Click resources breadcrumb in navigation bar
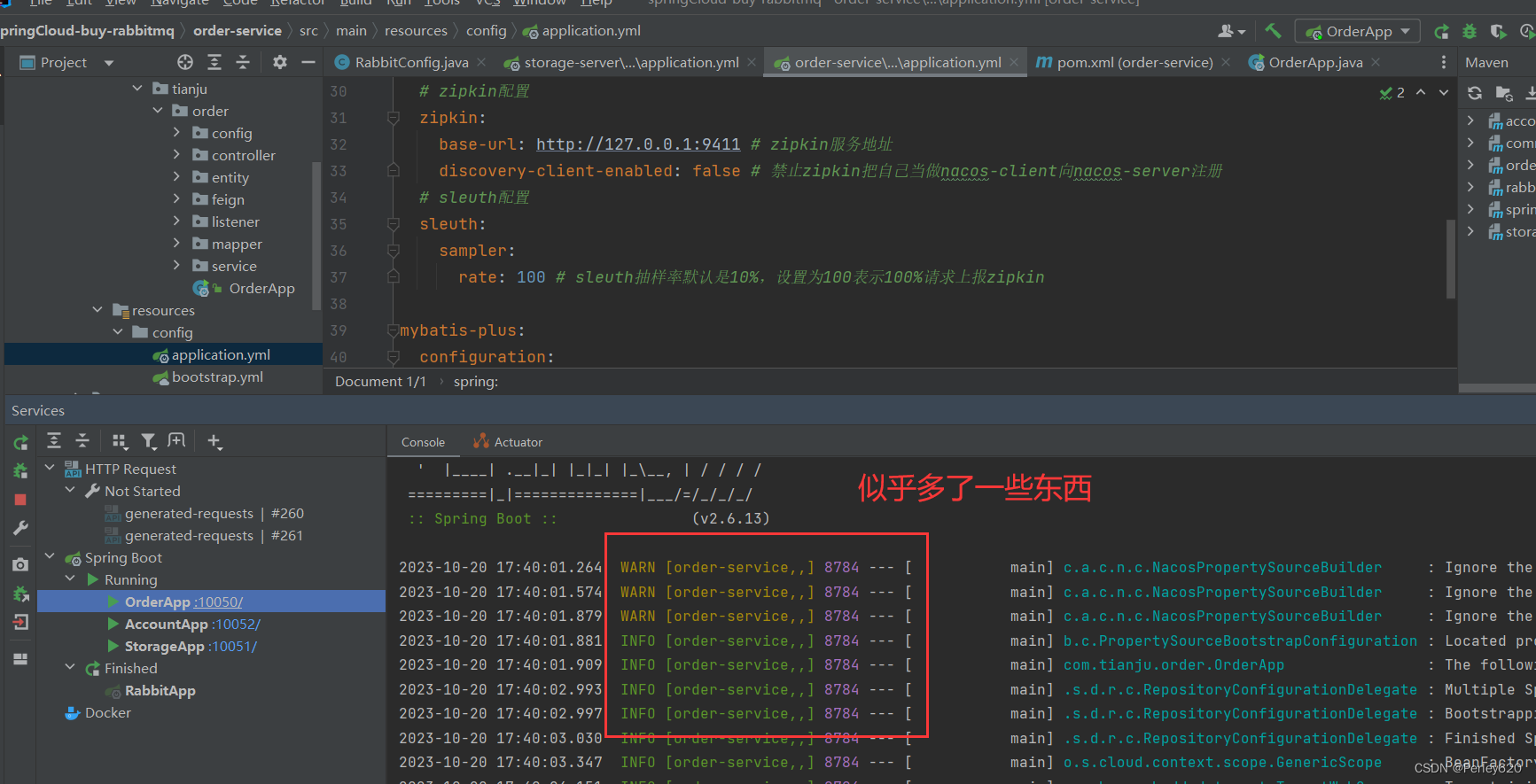Image resolution: width=1536 pixels, height=784 pixels. [416, 31]
